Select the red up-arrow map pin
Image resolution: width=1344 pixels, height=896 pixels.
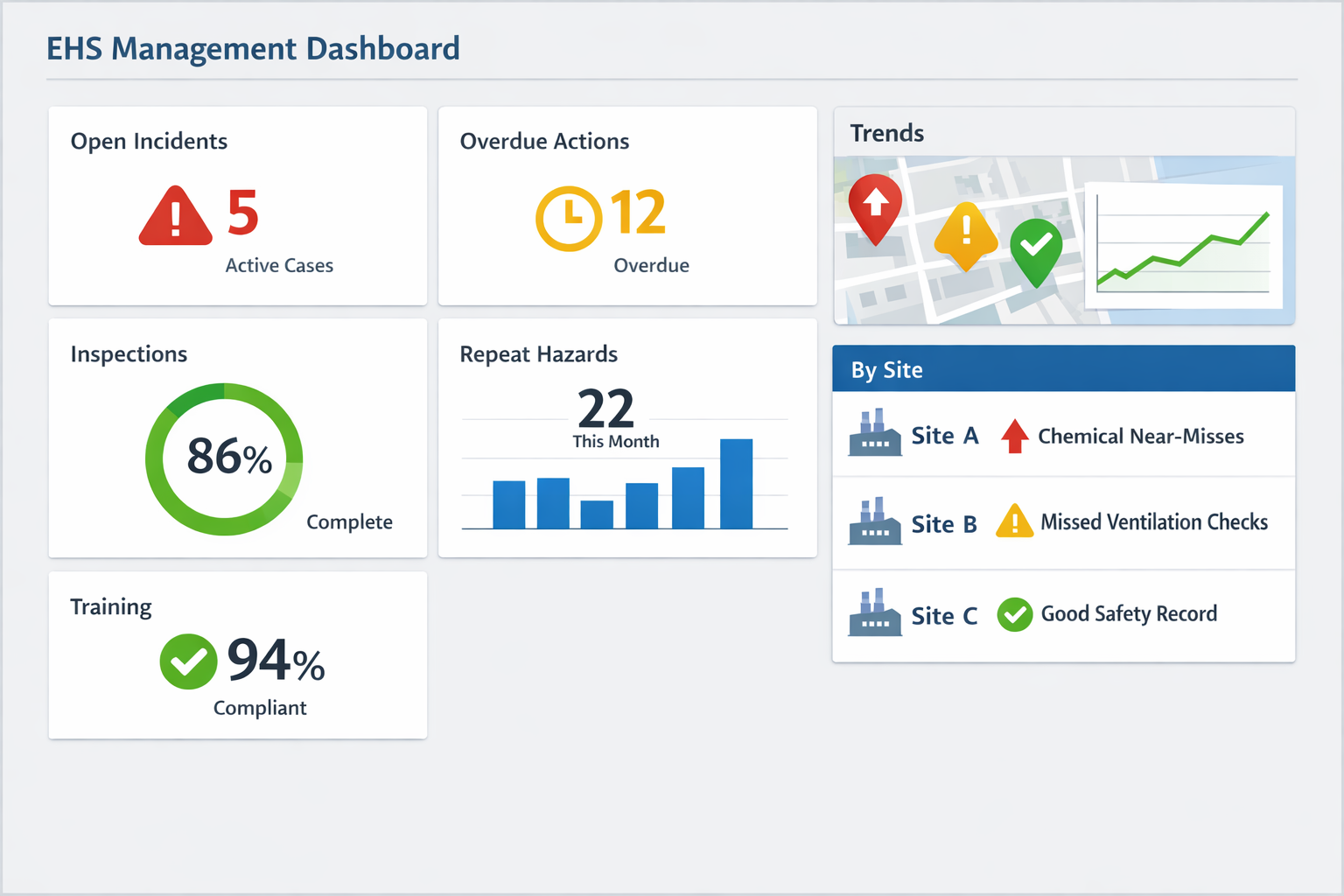(x=875, y=209)
